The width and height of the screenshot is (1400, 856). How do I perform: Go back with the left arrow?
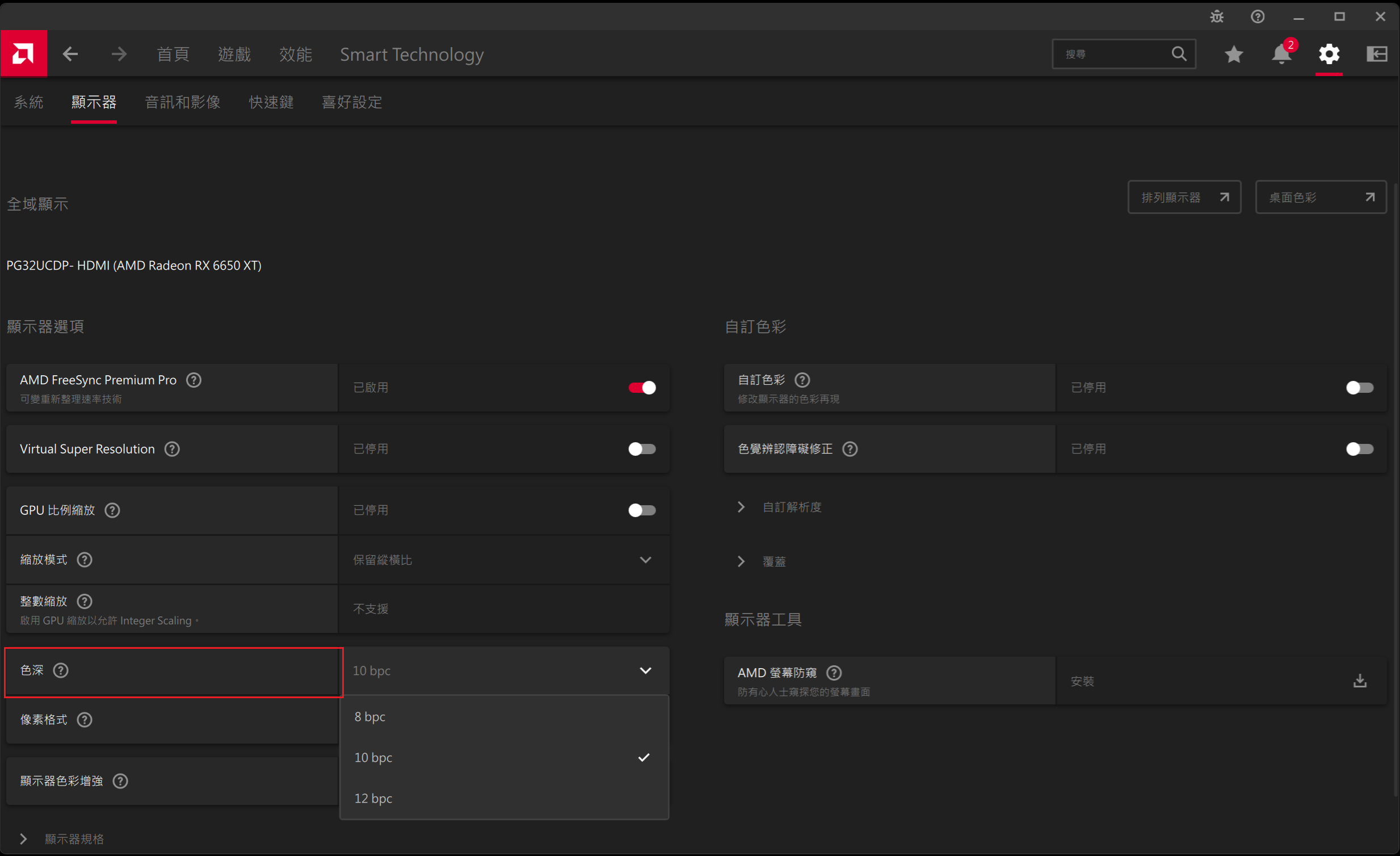pos(70,54)
